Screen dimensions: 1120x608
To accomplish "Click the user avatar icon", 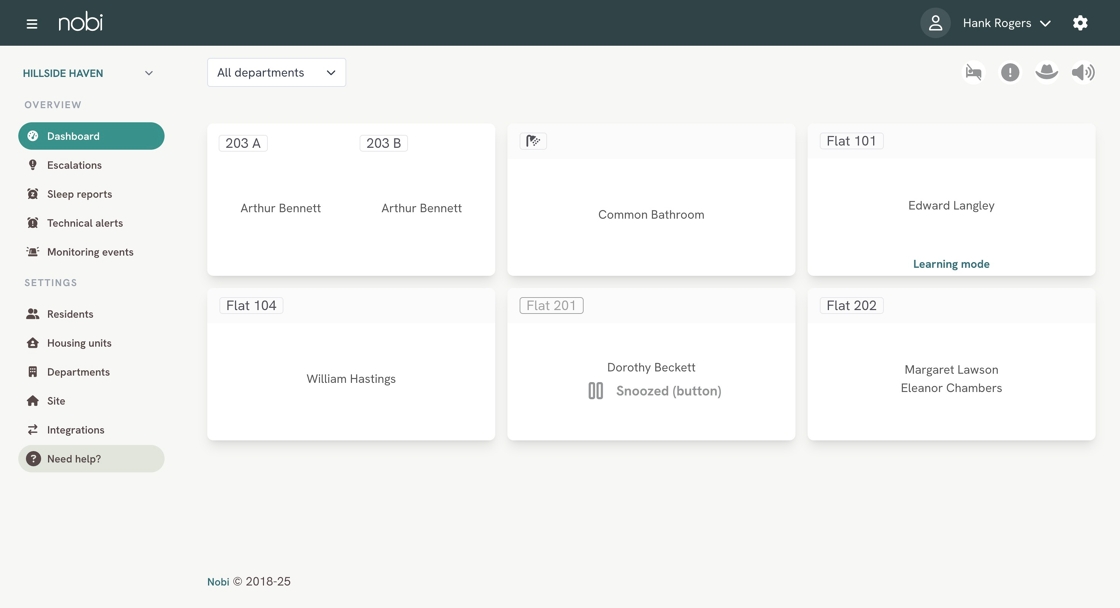I will (x=935, y=23).
